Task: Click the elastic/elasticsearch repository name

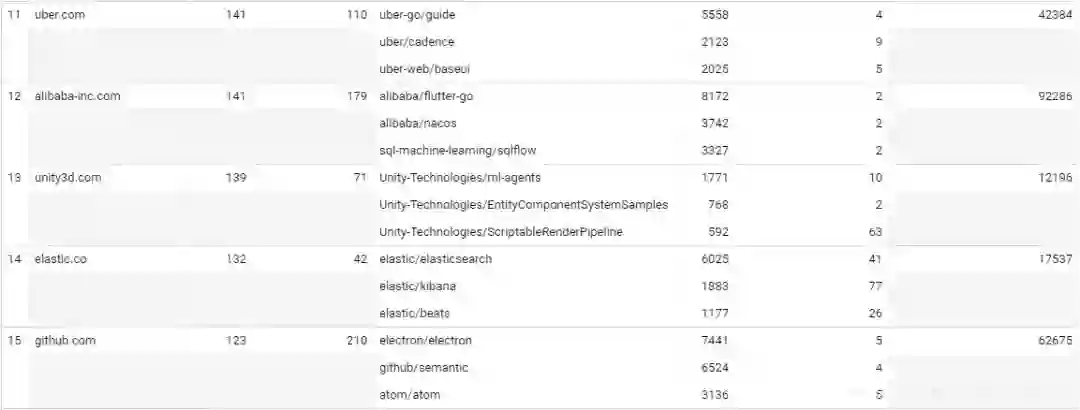Action: tap(436, 259)
